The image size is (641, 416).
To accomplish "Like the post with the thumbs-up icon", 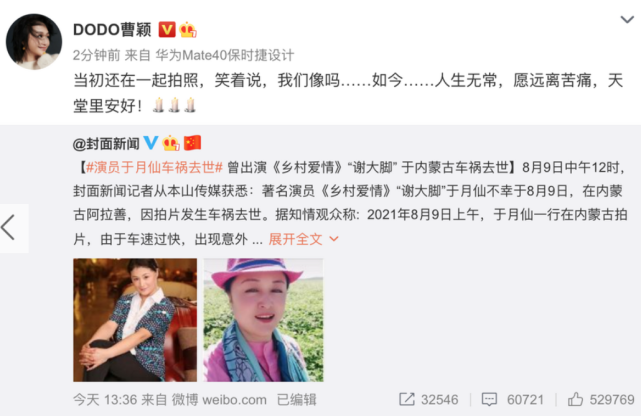I will (x=575, y=399).
